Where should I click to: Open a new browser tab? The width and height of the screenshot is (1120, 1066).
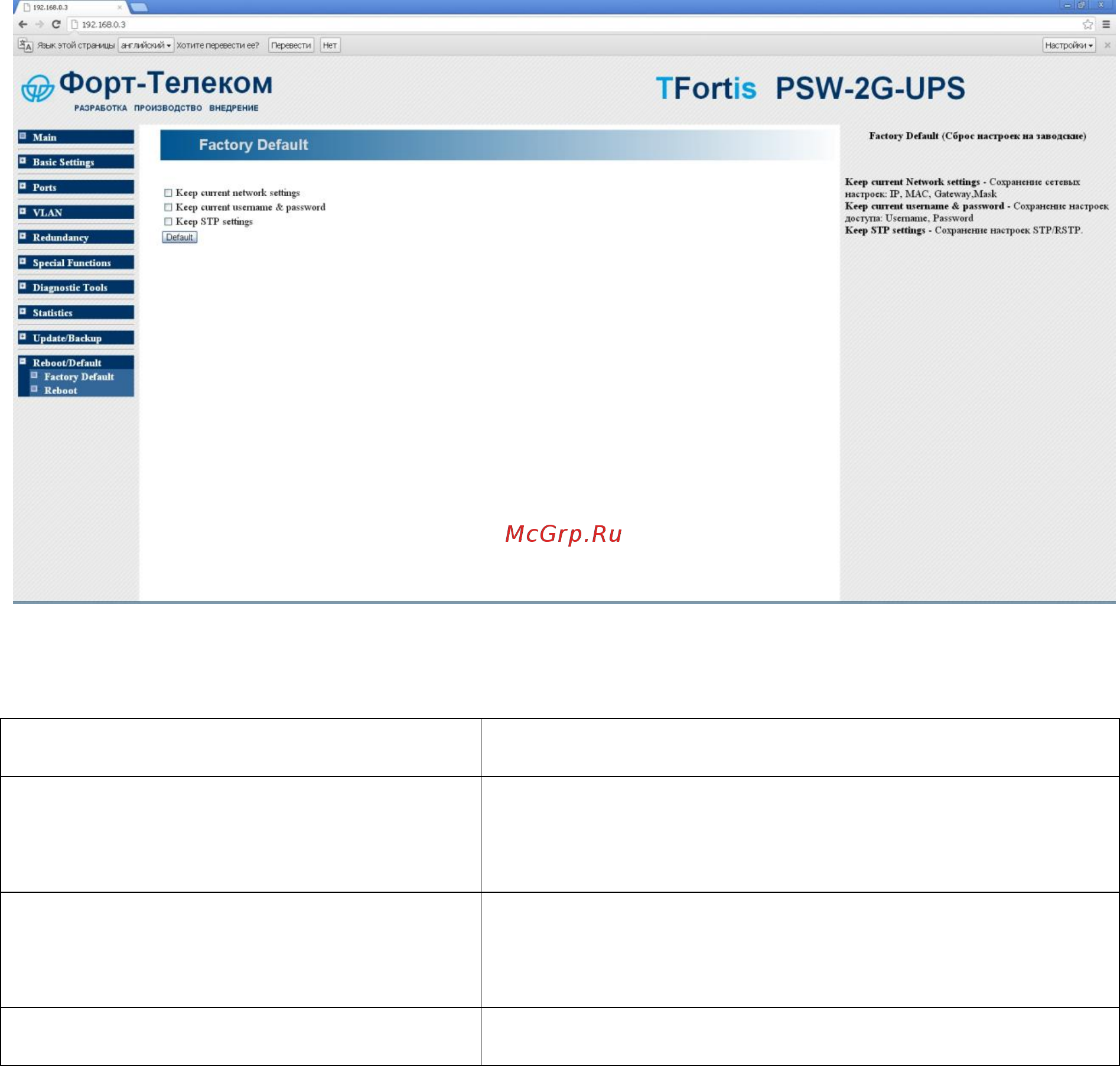[x=139, y=8]
